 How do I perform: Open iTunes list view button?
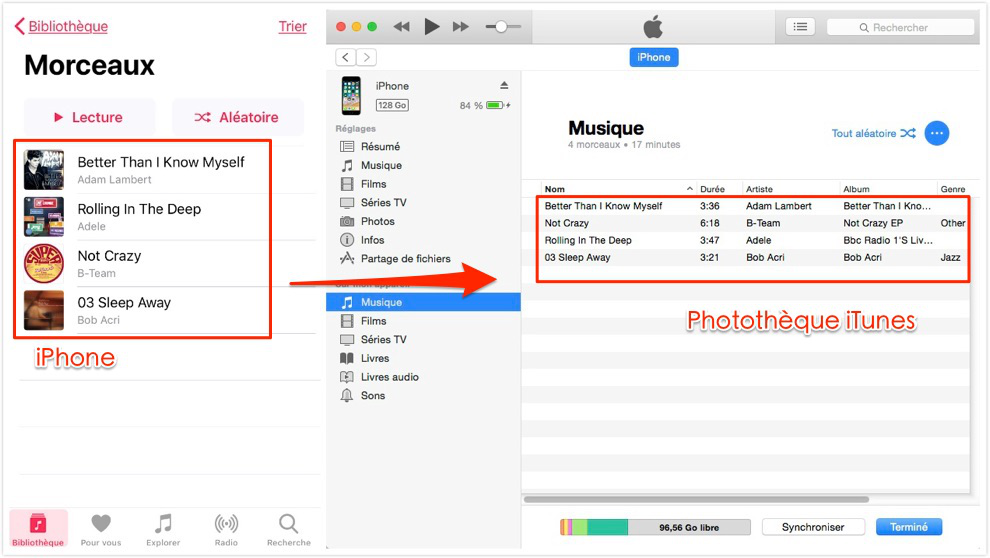point(800,27)
